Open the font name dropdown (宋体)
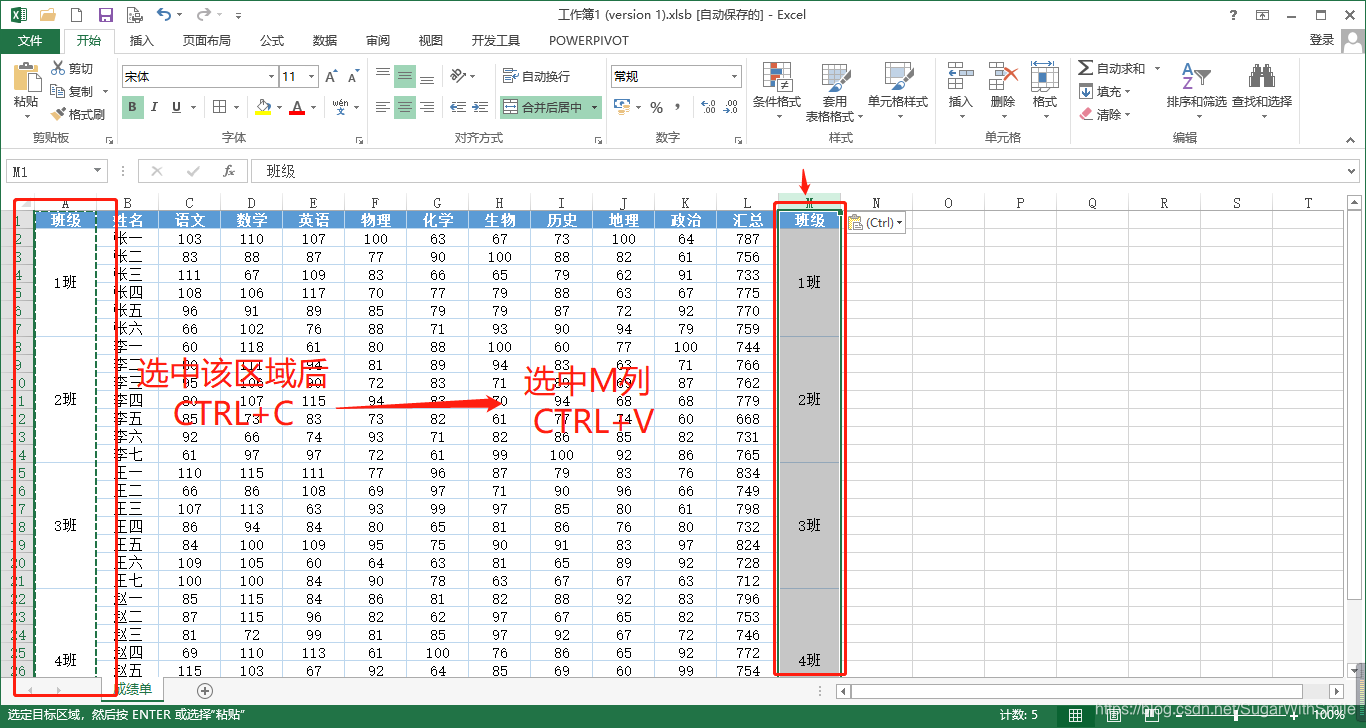Screen dimensions: 1366x728 tap(271, 76)
